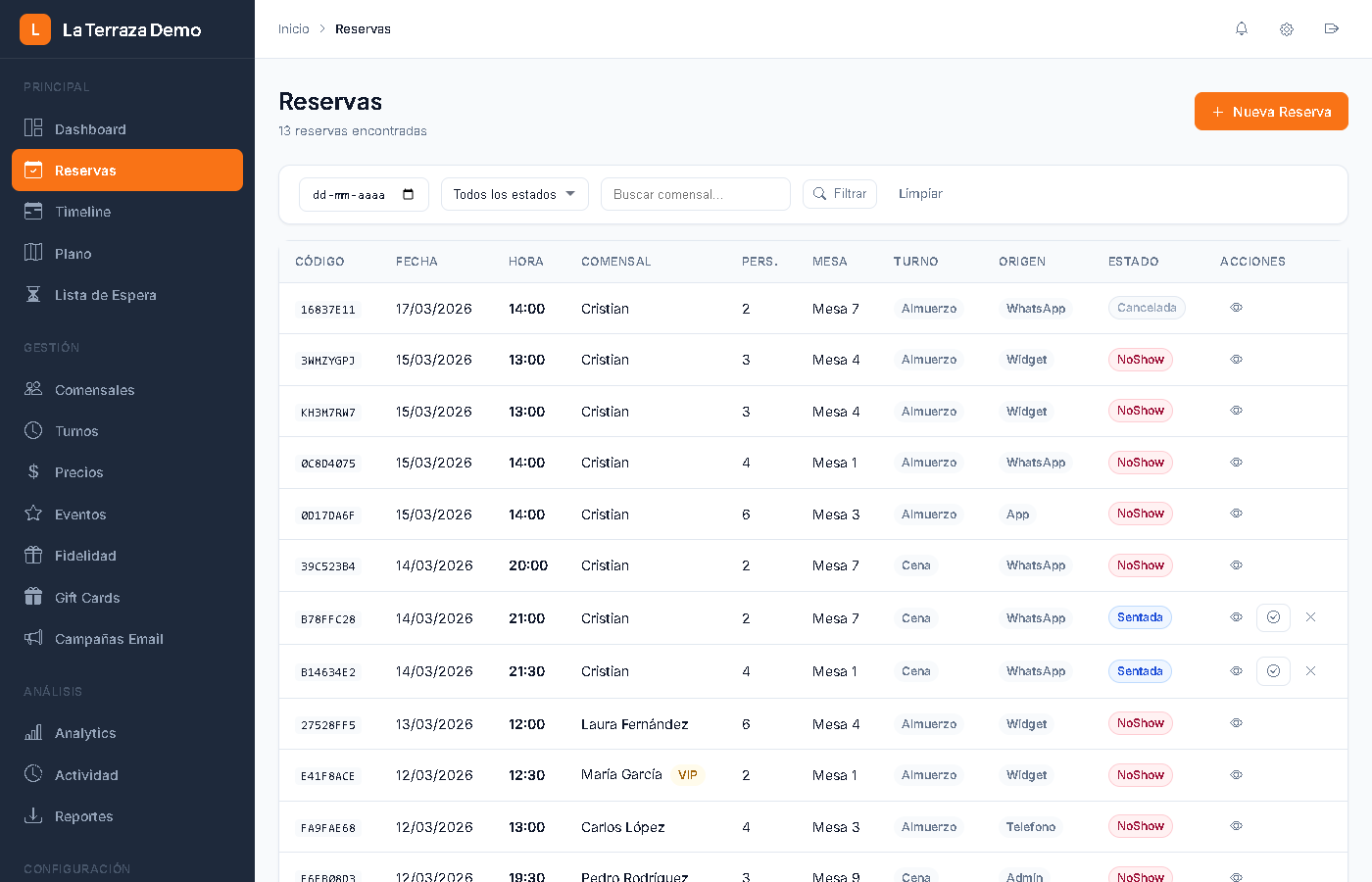Select Reservas in sidebar

click(x=127, y=171)
